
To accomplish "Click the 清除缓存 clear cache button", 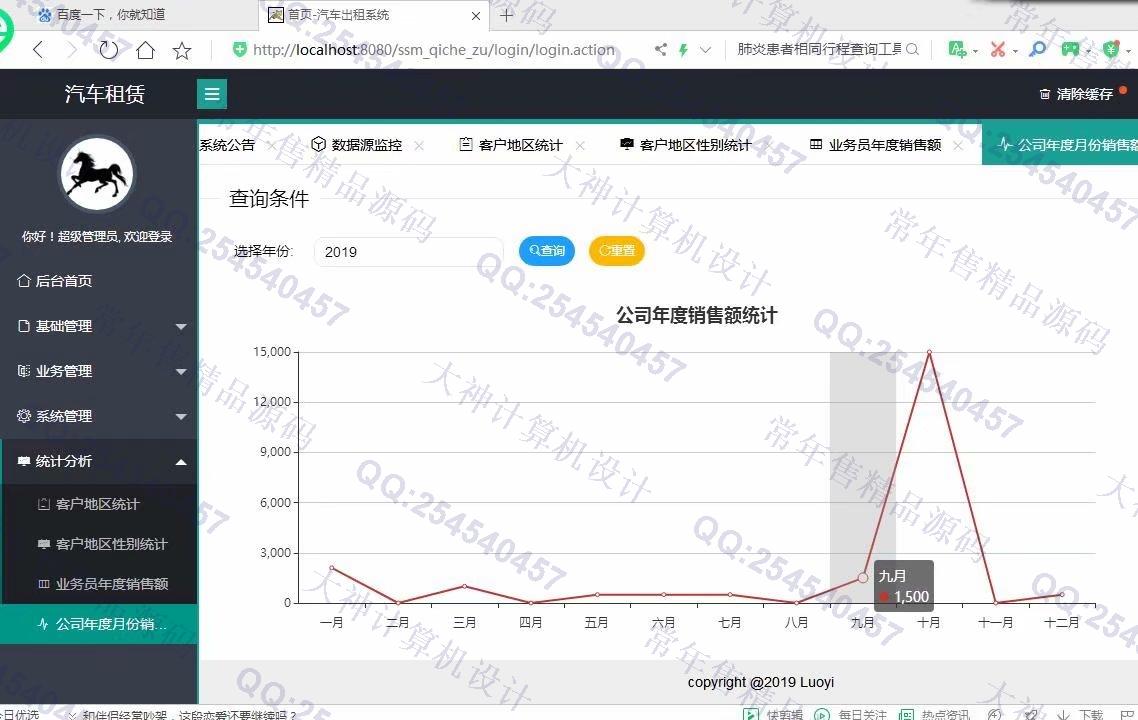I will coord(1076,94).
